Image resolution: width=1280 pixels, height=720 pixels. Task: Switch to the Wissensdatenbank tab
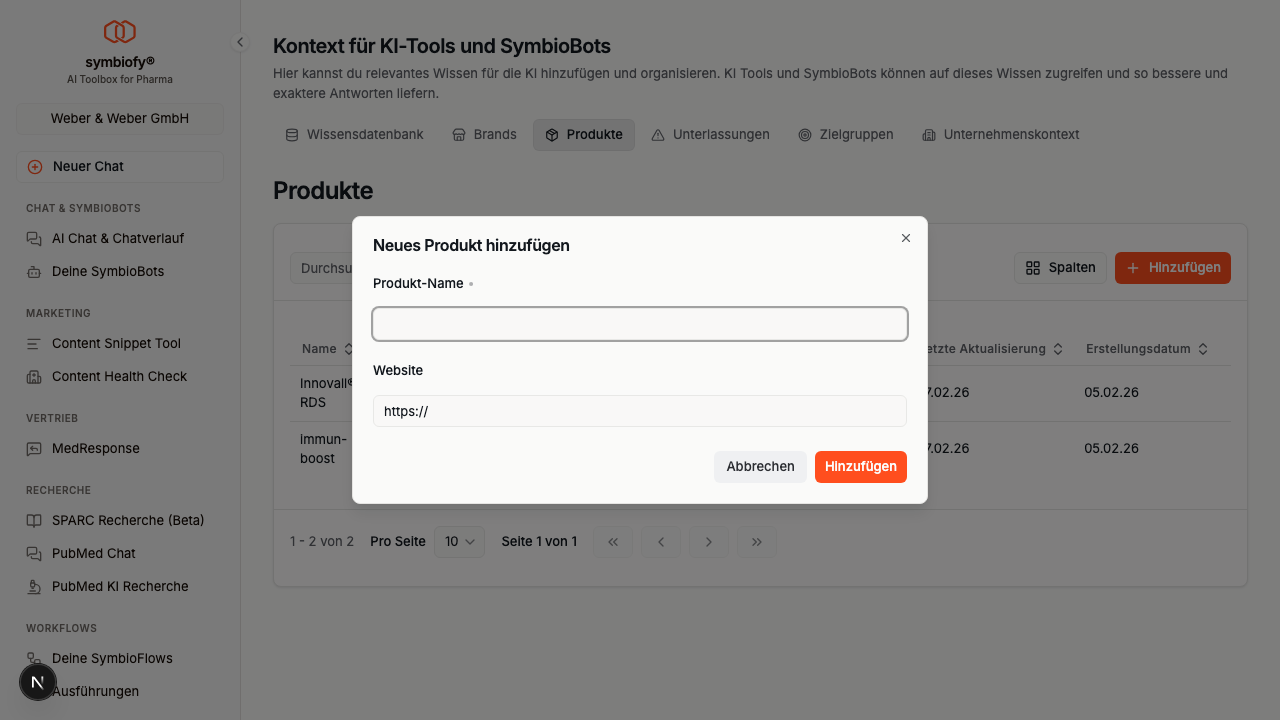pyautogui.click(x=354, y=134)
